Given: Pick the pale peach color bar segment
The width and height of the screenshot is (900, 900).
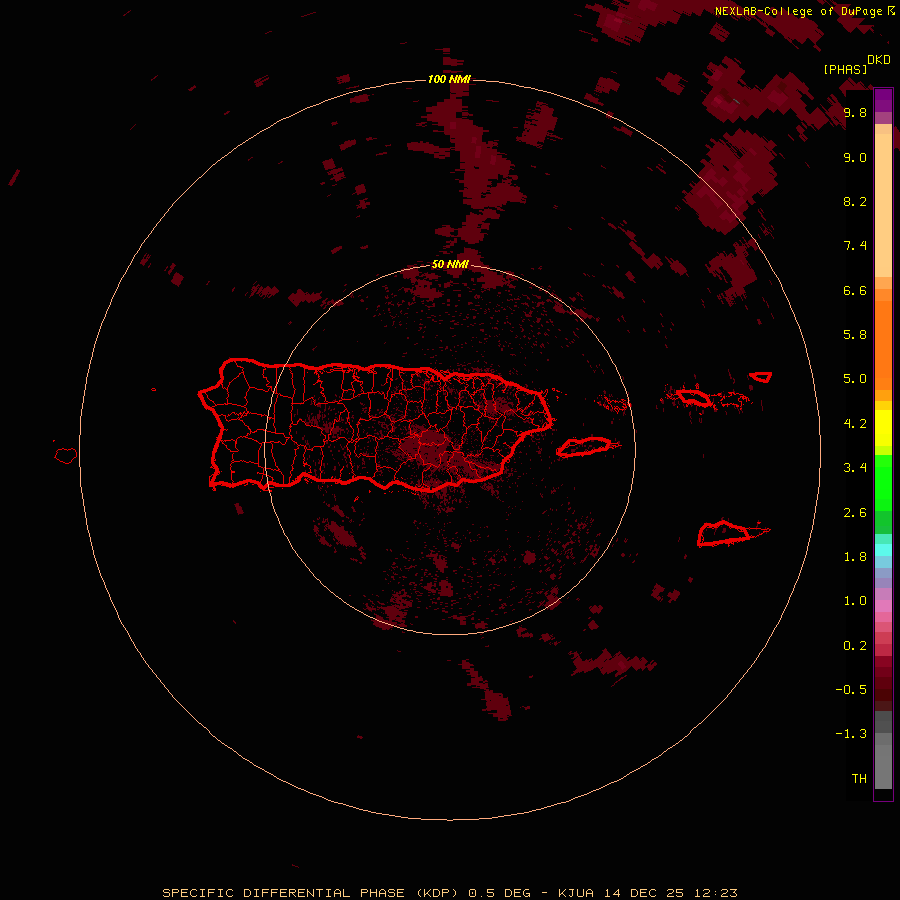Looking at the screenshot, I should click(883, 205).
